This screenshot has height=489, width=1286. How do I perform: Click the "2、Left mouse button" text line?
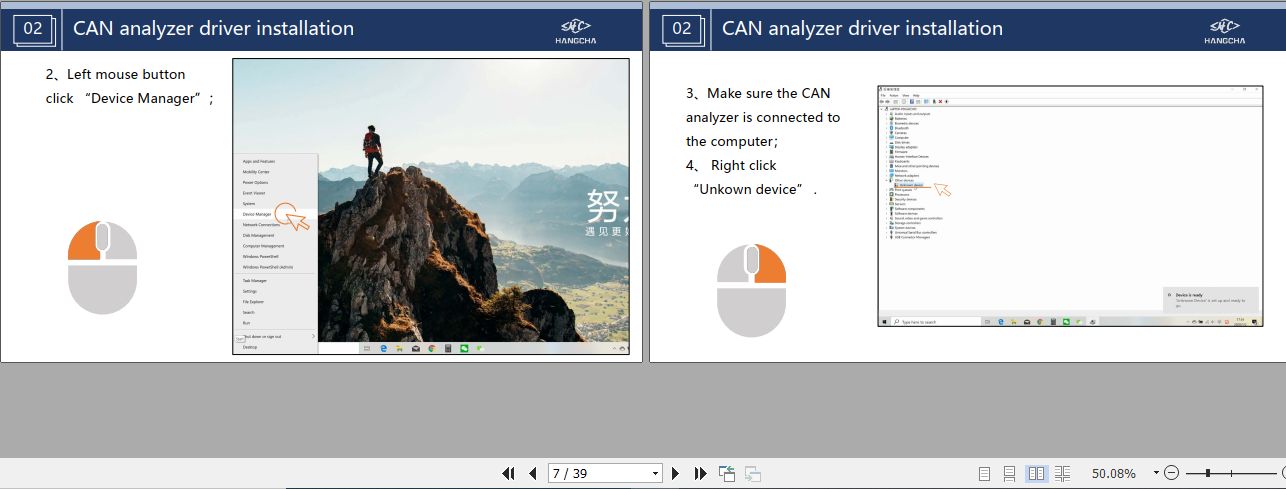pyautogui.click(x=115, y=74)
